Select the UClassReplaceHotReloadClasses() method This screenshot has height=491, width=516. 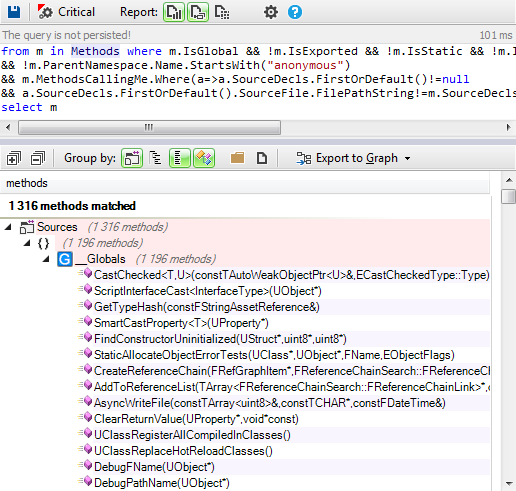click(x=183, y=451)
